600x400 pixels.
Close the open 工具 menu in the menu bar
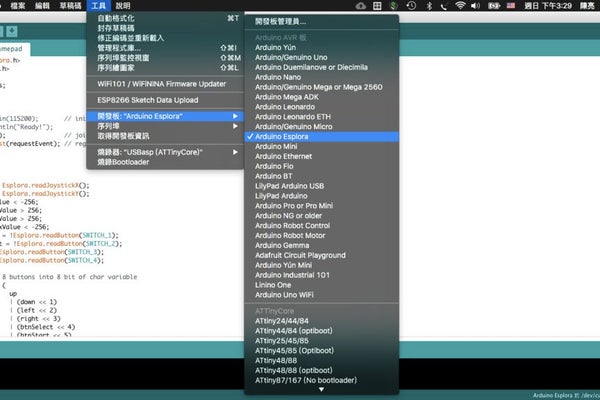pos(99,5)
